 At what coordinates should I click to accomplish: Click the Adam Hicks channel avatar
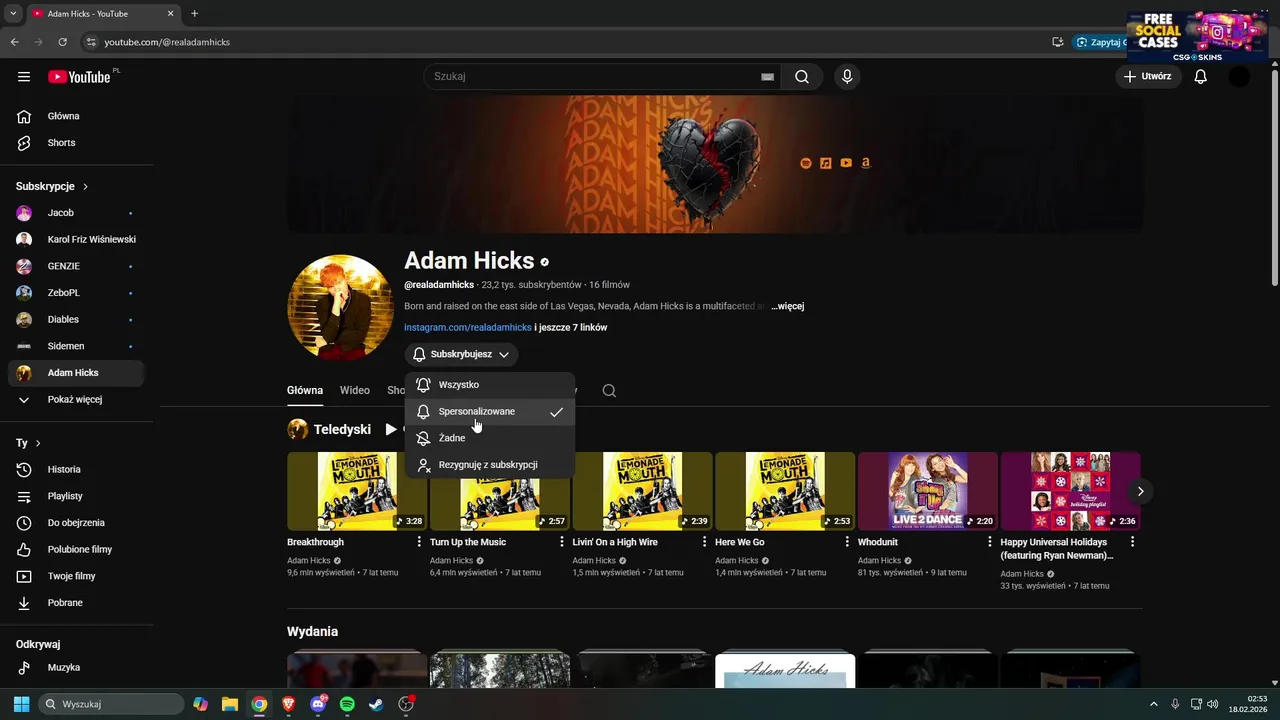click(340, 307)
